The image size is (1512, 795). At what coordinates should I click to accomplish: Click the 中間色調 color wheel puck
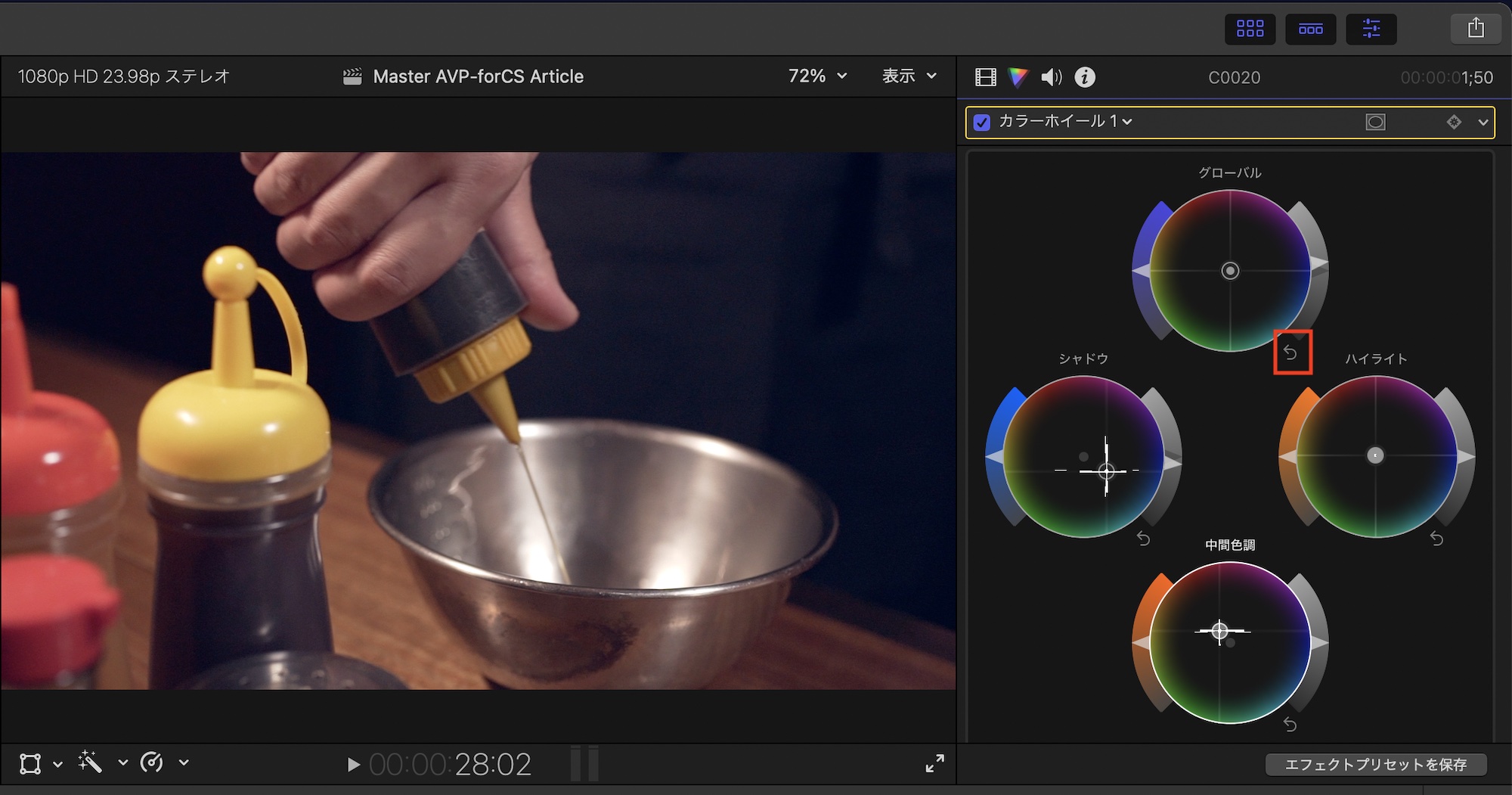coord(1219,631)
